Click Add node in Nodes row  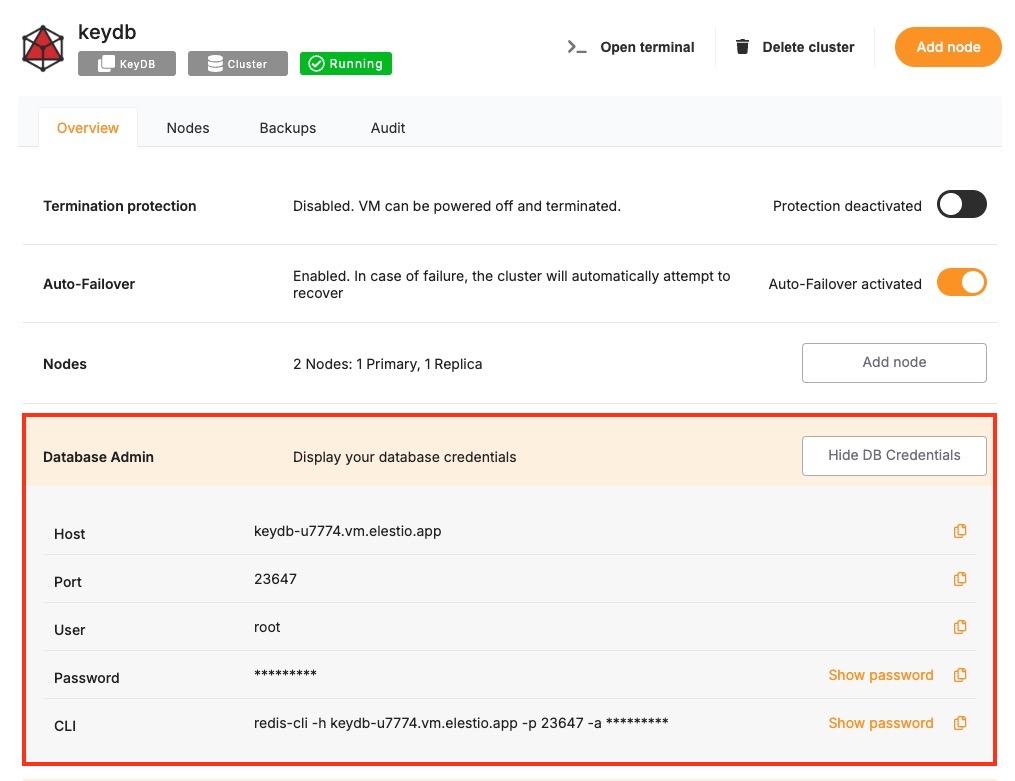894,362
